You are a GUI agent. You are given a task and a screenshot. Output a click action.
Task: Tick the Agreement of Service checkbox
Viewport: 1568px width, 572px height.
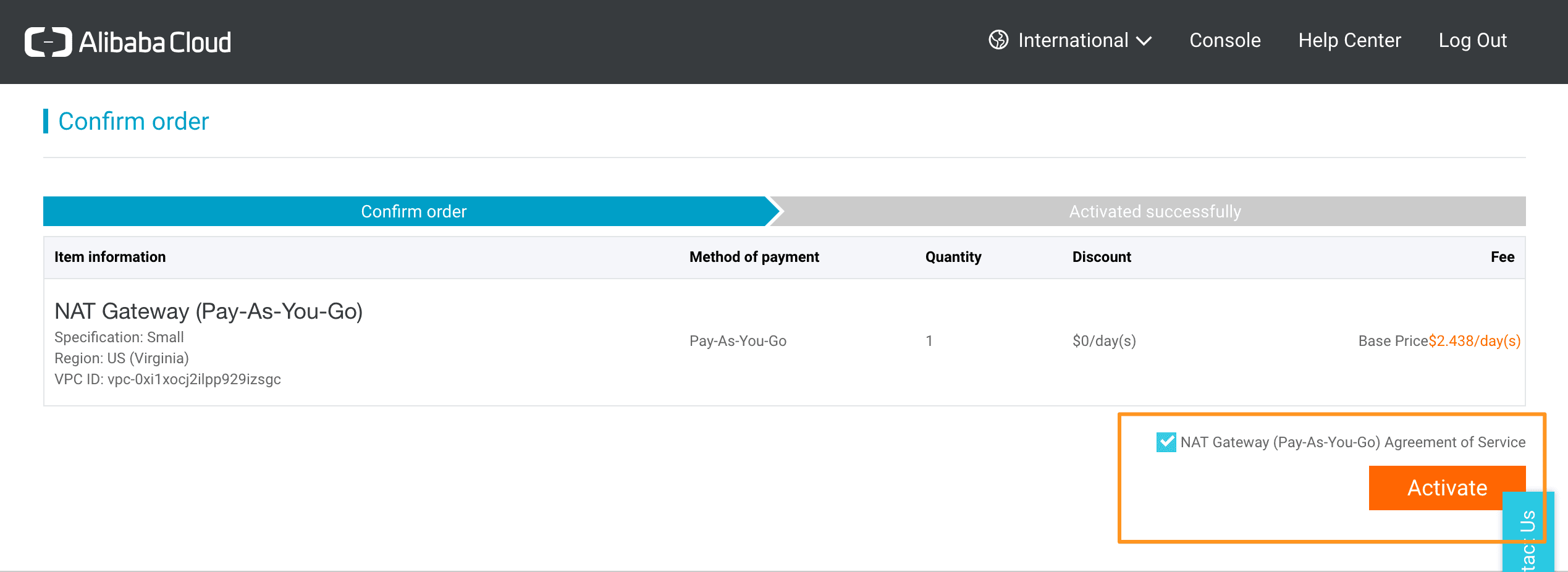pyautogui.click(x=1166, y=442)
